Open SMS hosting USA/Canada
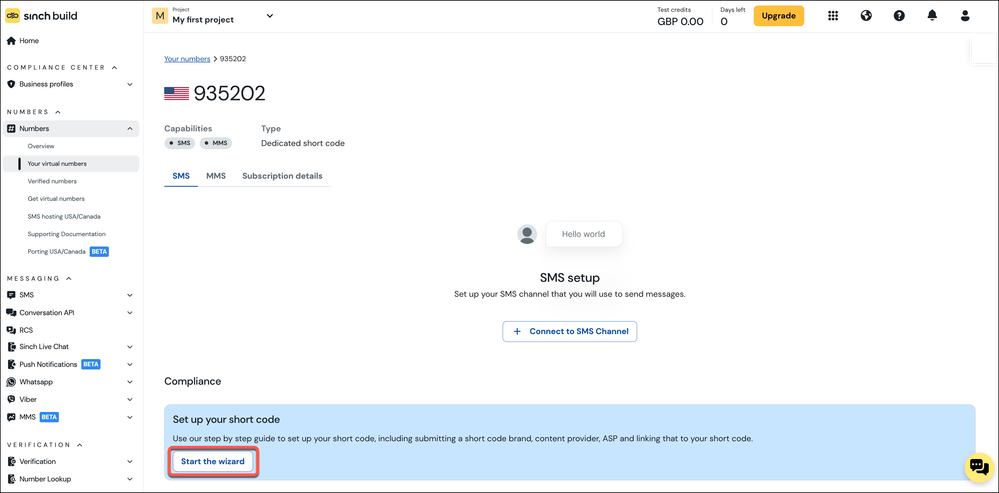Viewport: 999px width, 493px height. tap(64, 217)
